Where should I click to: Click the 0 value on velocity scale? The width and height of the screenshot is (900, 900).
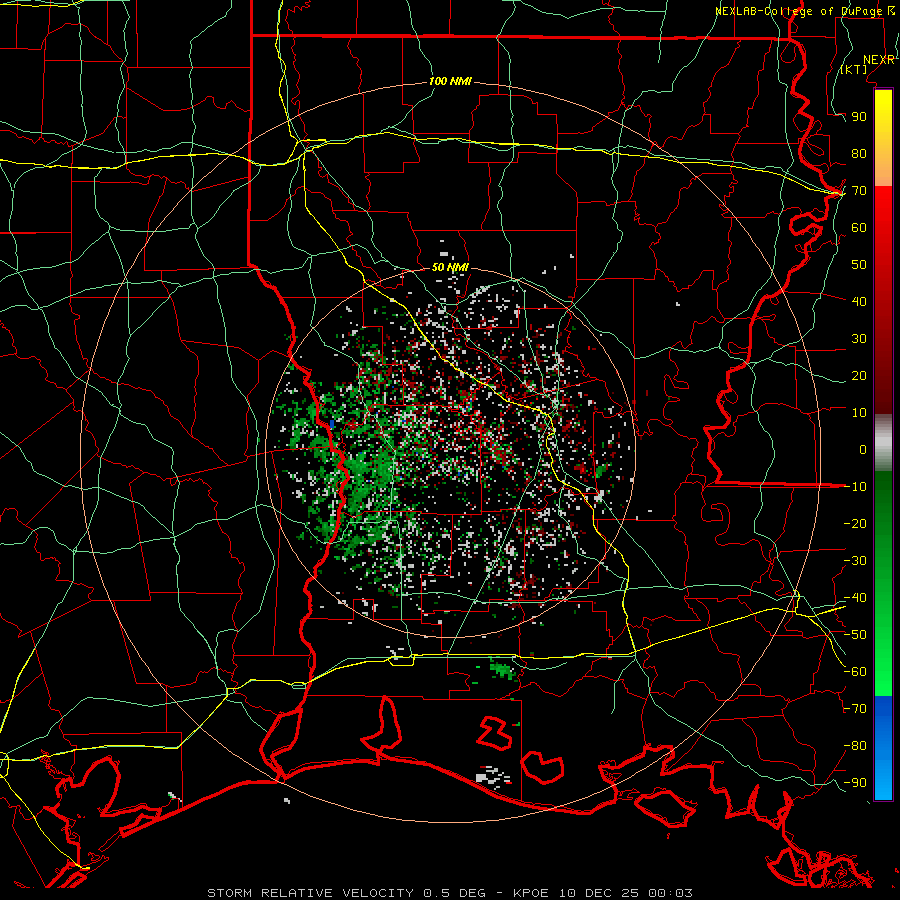coord(863,450)
